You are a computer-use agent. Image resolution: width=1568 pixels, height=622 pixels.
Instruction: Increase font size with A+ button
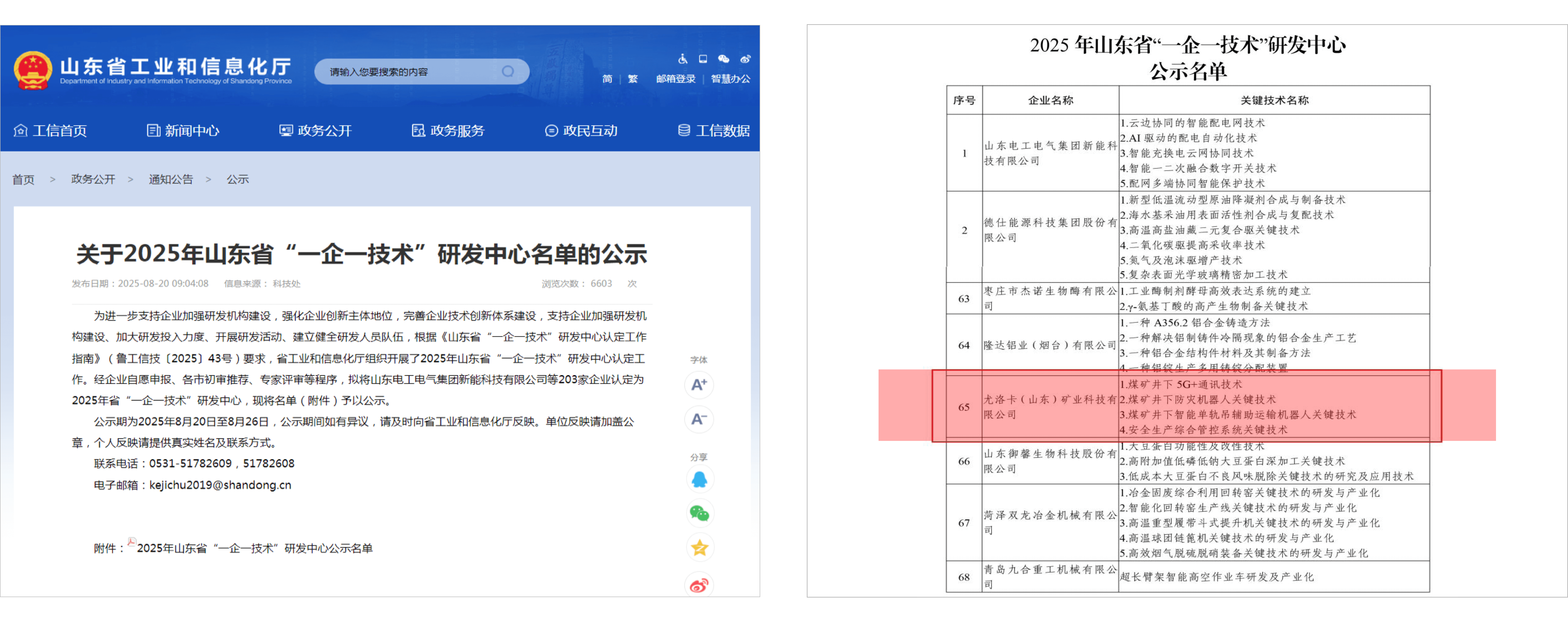click(699, 384)
